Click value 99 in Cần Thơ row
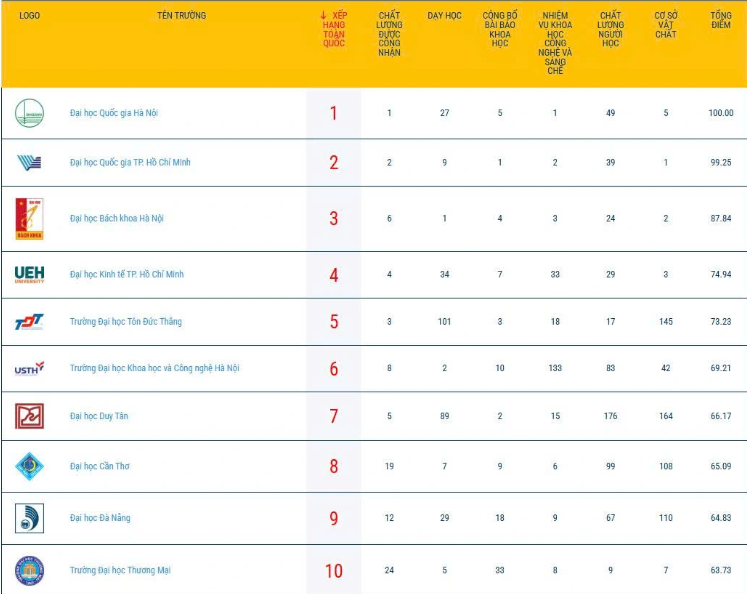This screenshot has width=747, height=594. (x=610, y=466)
